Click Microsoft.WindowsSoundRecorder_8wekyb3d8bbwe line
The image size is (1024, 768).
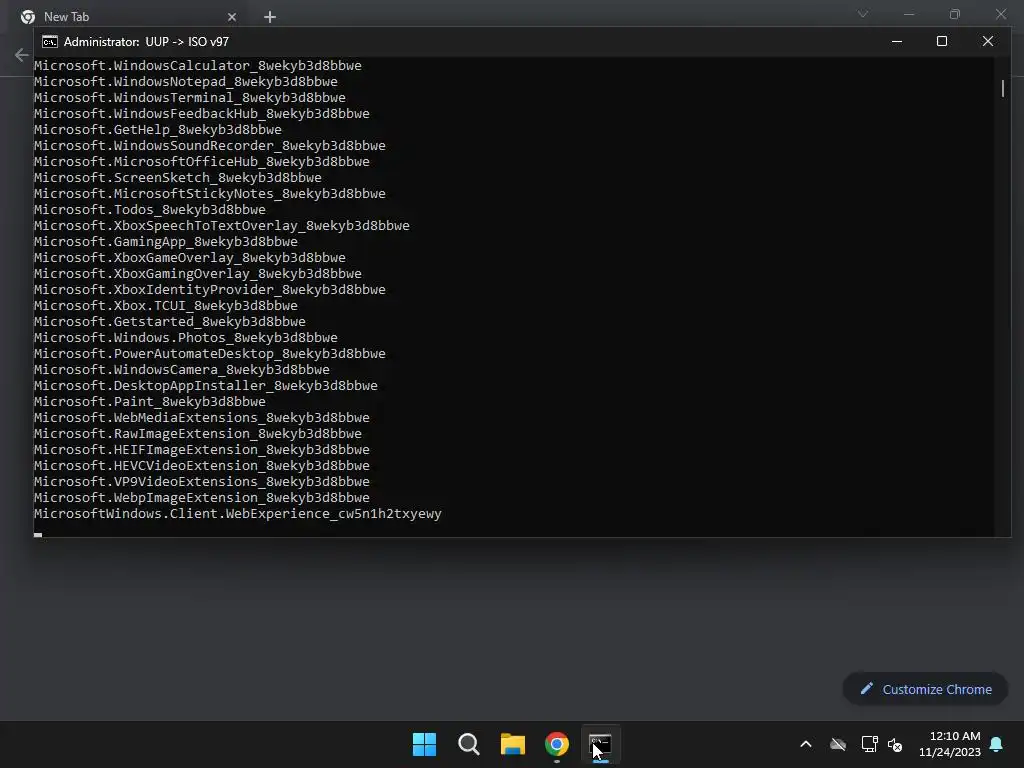210,146
